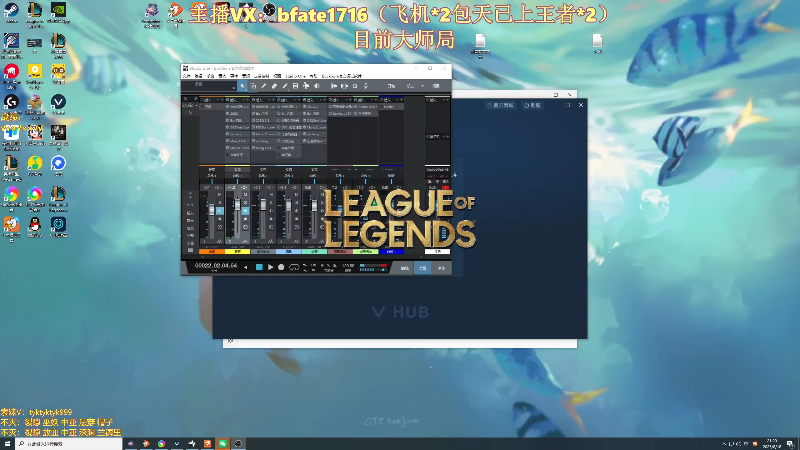Stop playback with the blue square button
This screenshot has width=800, height=450.
[259, 267]
